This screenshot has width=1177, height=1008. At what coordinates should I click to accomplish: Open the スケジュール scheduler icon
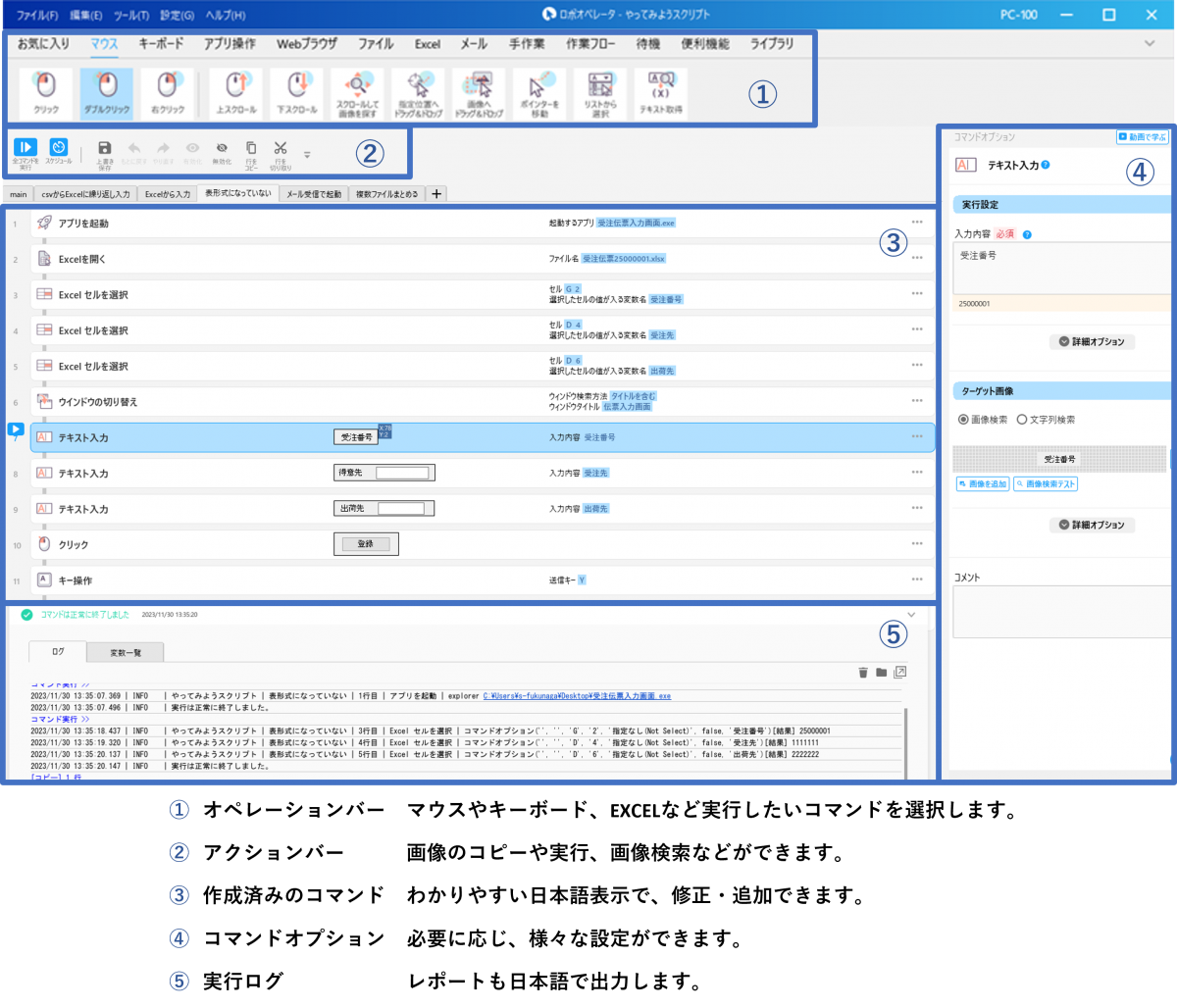[59, 151]
